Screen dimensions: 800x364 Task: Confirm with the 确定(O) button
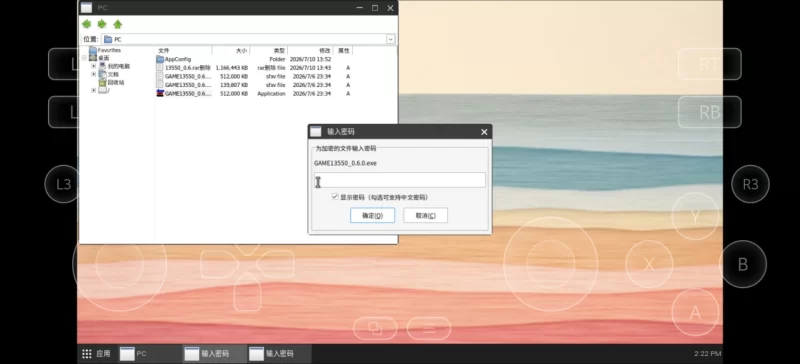(372, 215)
